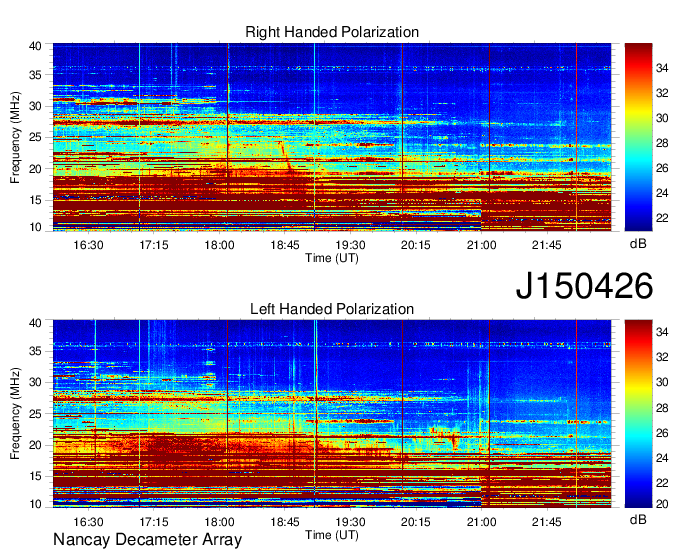The width and height of the screenshot is (680, 552).
Task: Click Frequency (MHz) axis label of Right Handed plot
Action: coord(15,137)
